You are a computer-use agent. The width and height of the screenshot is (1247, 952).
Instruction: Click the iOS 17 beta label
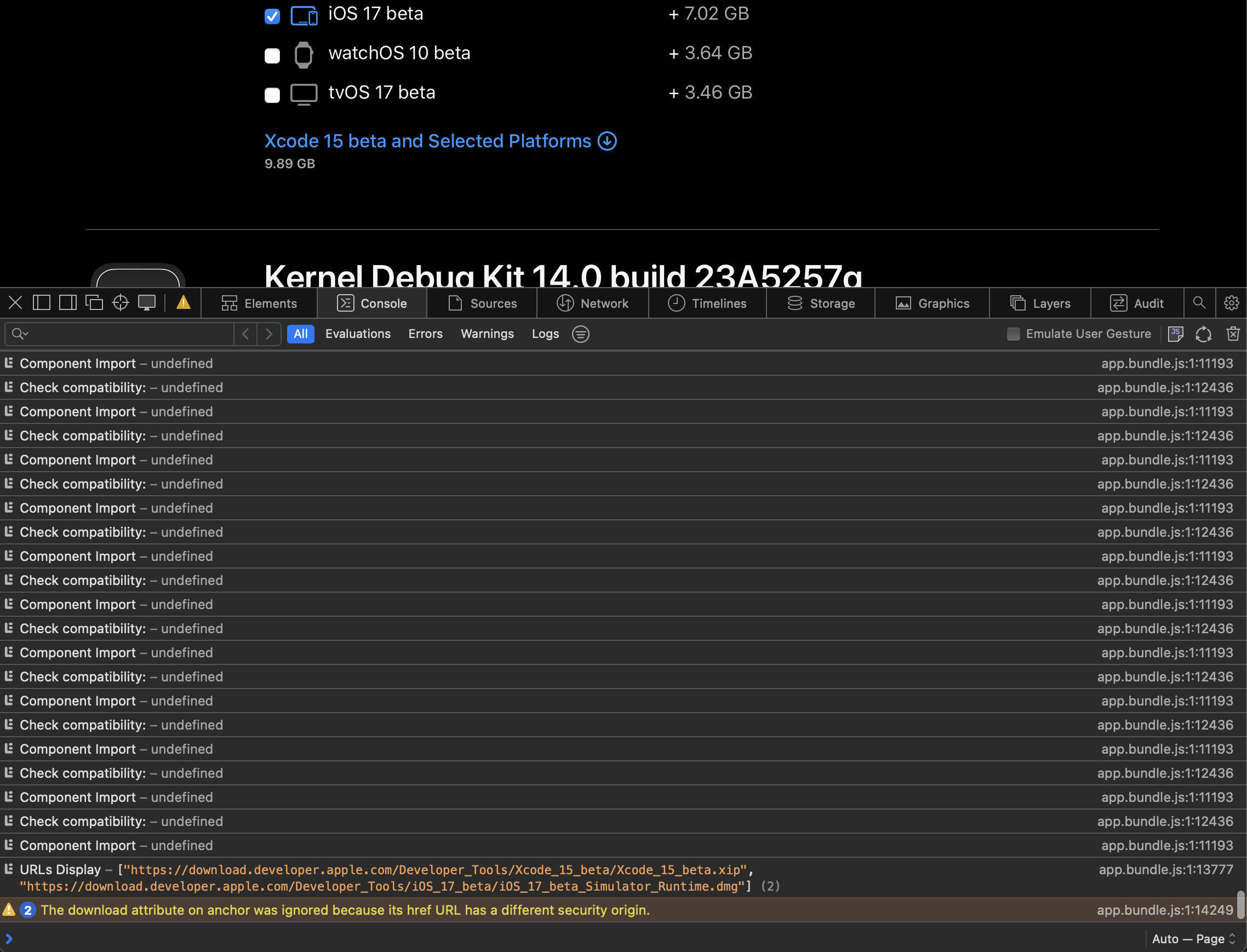tap(376, 14)
